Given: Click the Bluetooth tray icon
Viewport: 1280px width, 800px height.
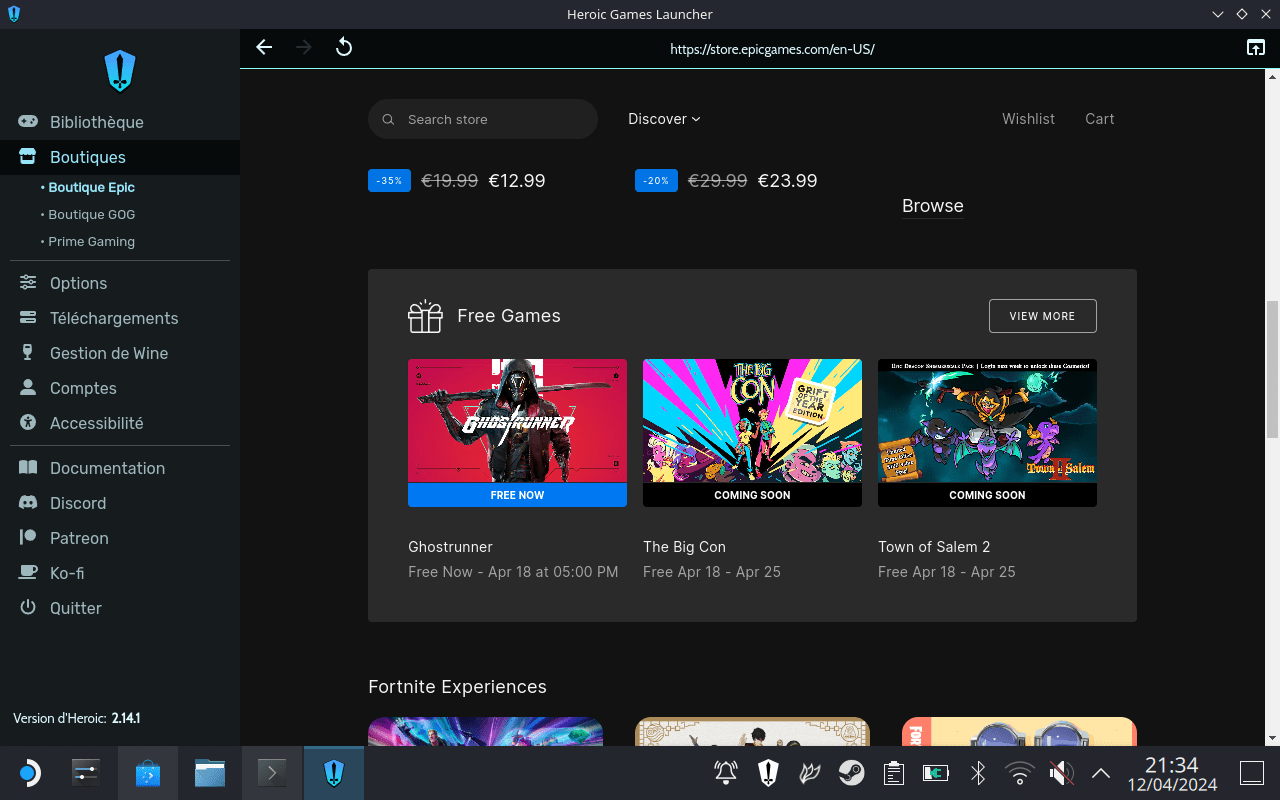Looking at the screenshot, I should [978, 773].
